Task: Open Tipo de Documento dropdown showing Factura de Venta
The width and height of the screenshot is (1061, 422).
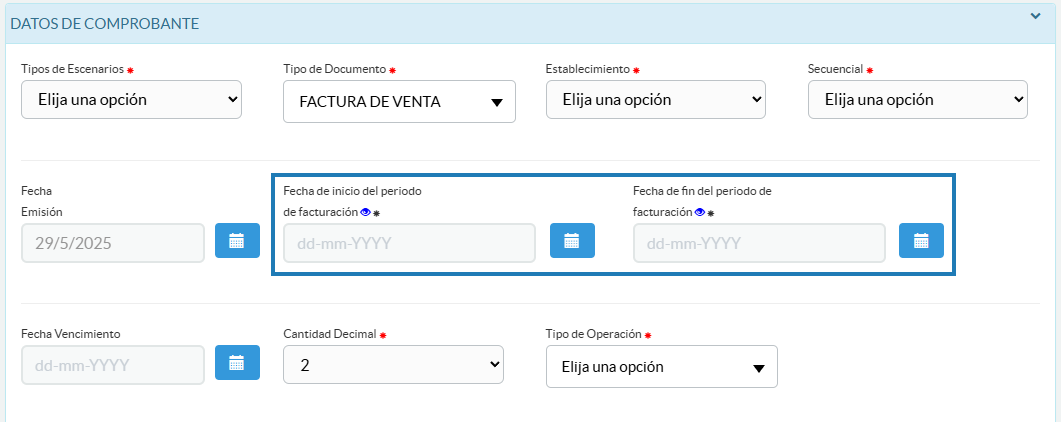Action: 399,102
